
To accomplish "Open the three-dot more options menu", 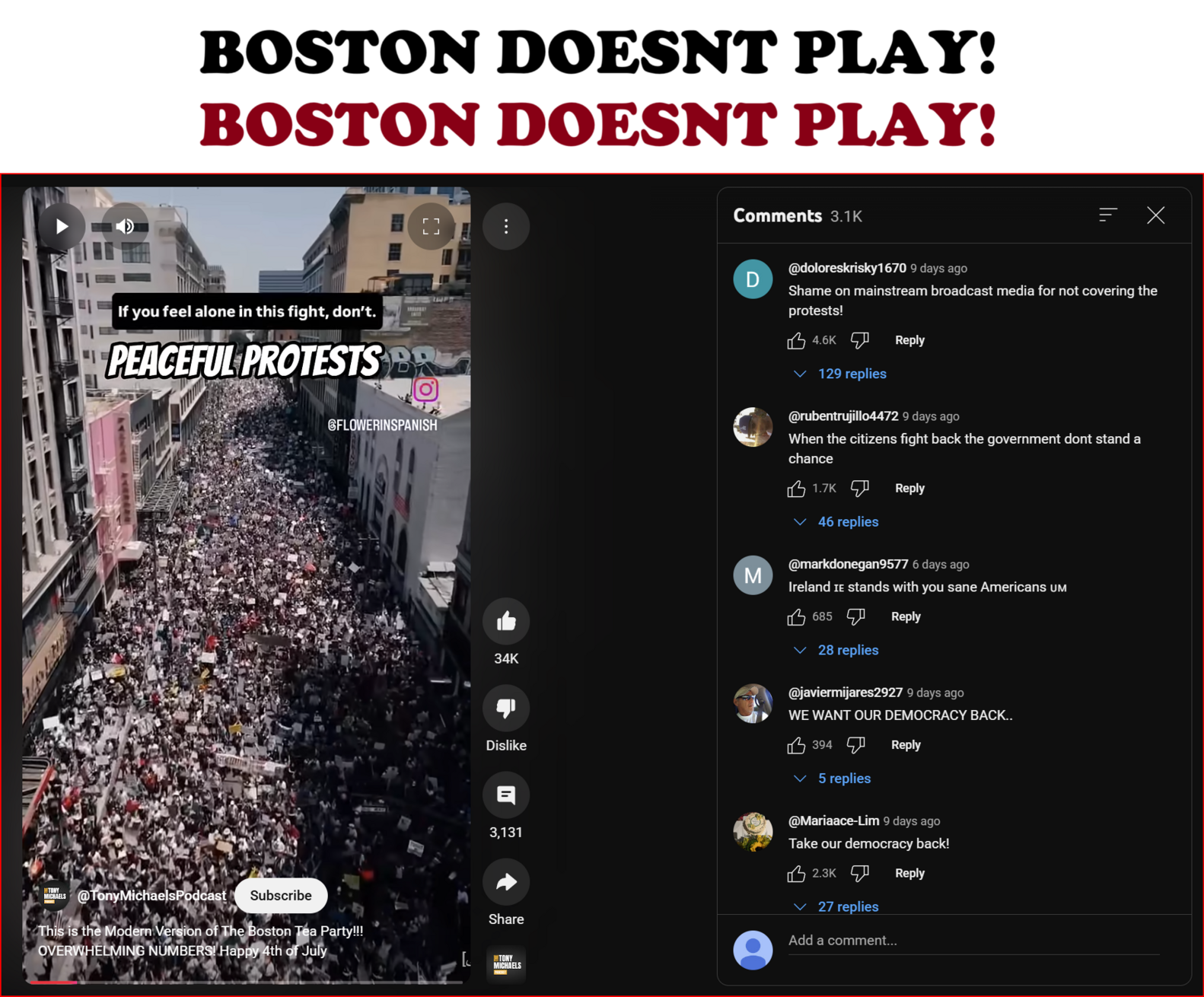I will pos(506,226).
